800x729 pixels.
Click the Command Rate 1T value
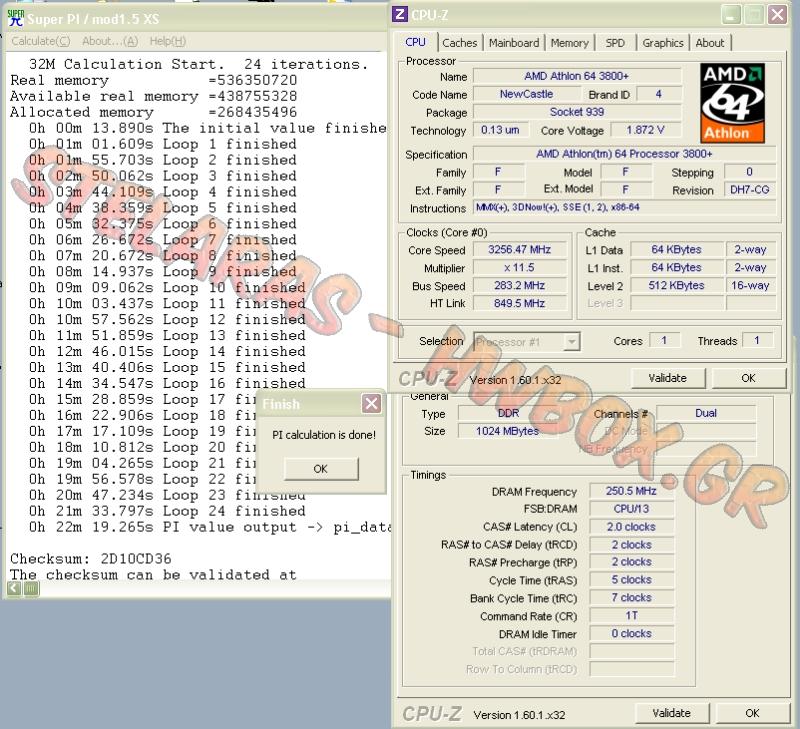(631, 616)
